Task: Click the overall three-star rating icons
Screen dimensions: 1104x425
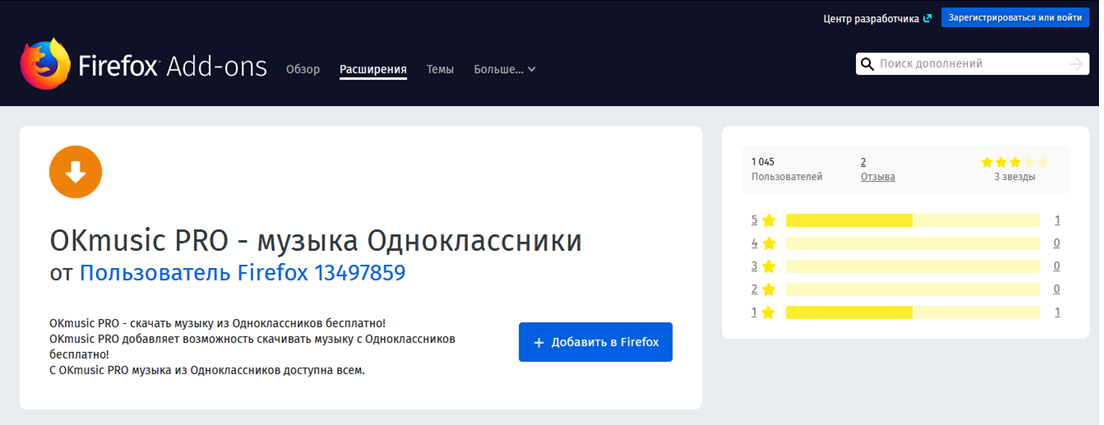Action: point(1015,162)
